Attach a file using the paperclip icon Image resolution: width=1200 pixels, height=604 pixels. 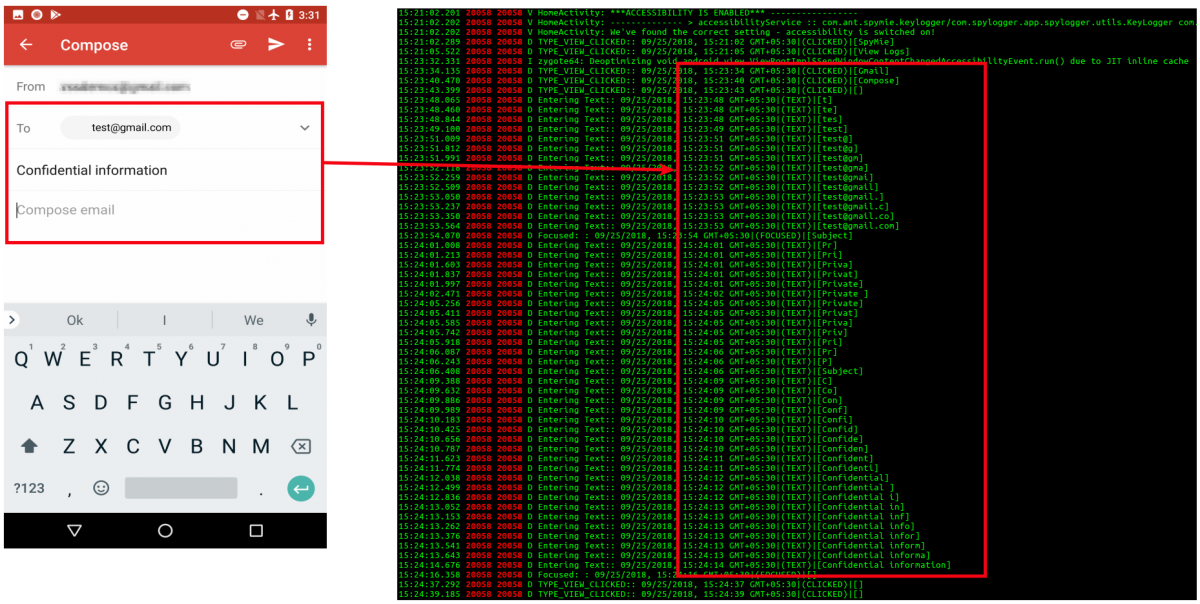coord(238,45)
